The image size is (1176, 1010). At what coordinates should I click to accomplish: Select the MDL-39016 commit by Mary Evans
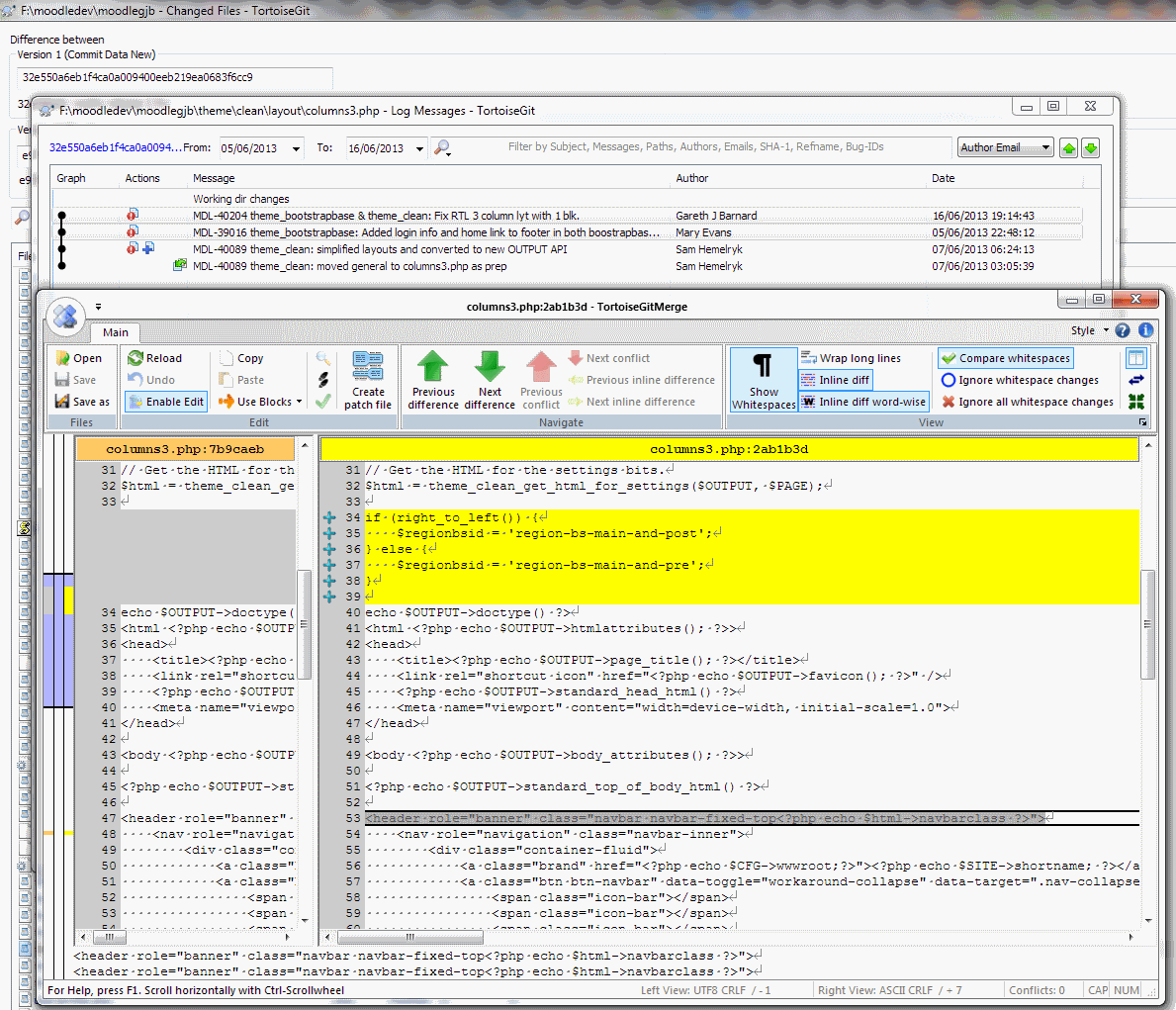click(567, 232)
